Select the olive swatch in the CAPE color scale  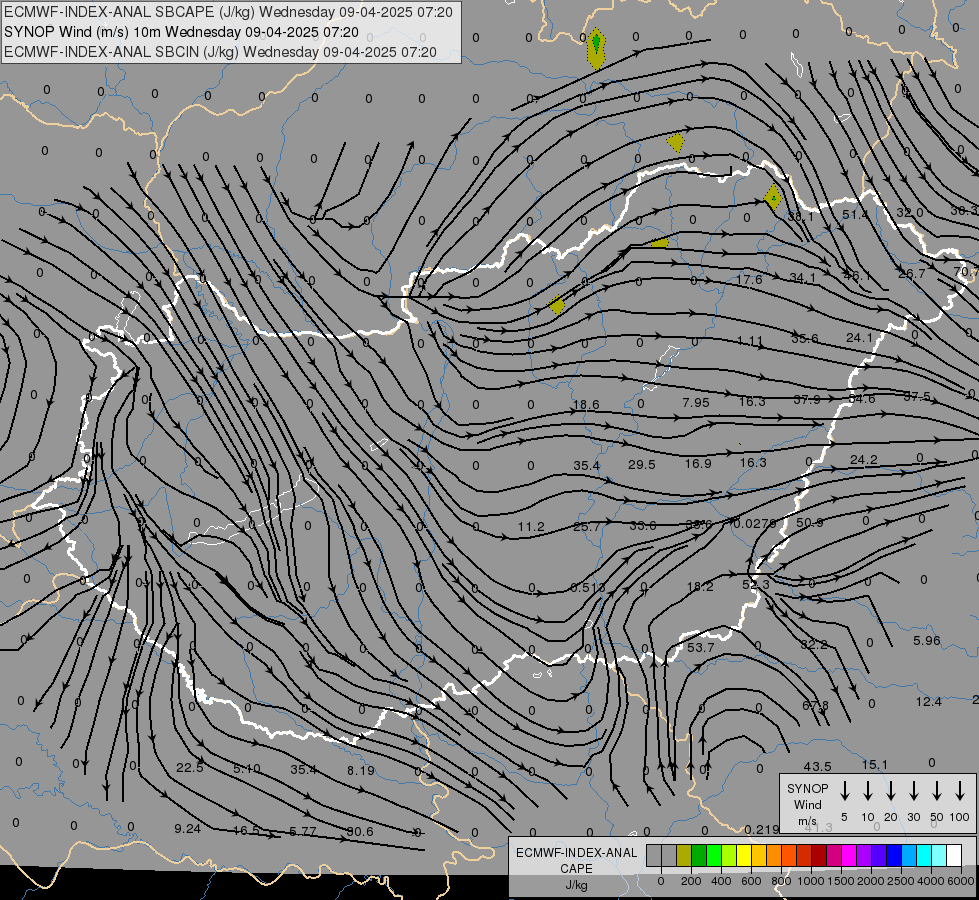(x=684, y=856)
